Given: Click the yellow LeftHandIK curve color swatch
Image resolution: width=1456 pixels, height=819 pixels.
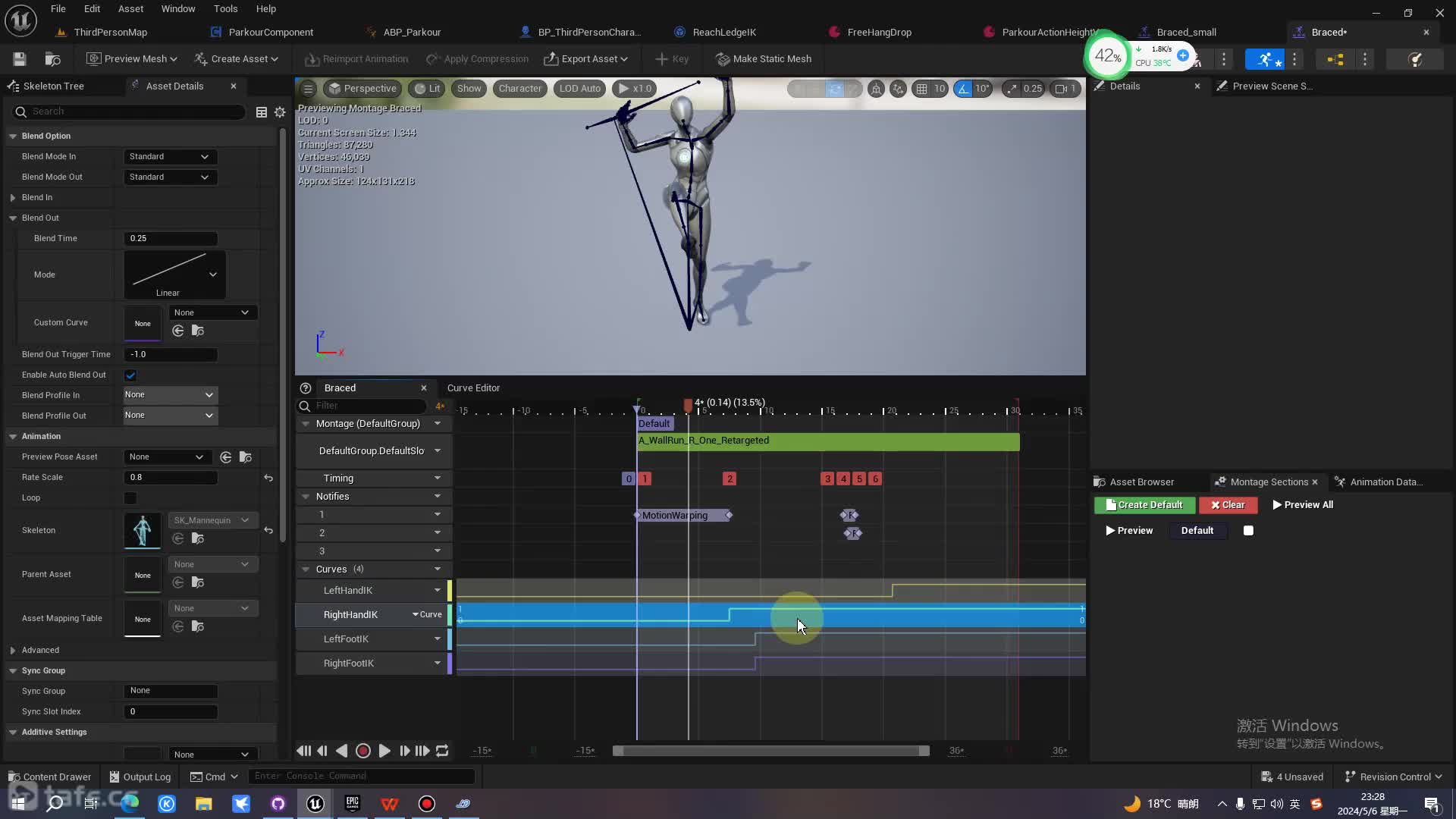Looking at the screenshot, I should [x=450, y=591].
